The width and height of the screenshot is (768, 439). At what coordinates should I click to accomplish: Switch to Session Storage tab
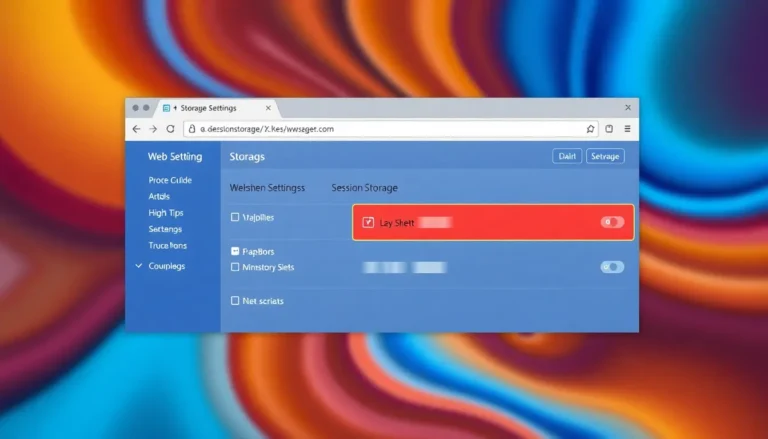[364, 188]
